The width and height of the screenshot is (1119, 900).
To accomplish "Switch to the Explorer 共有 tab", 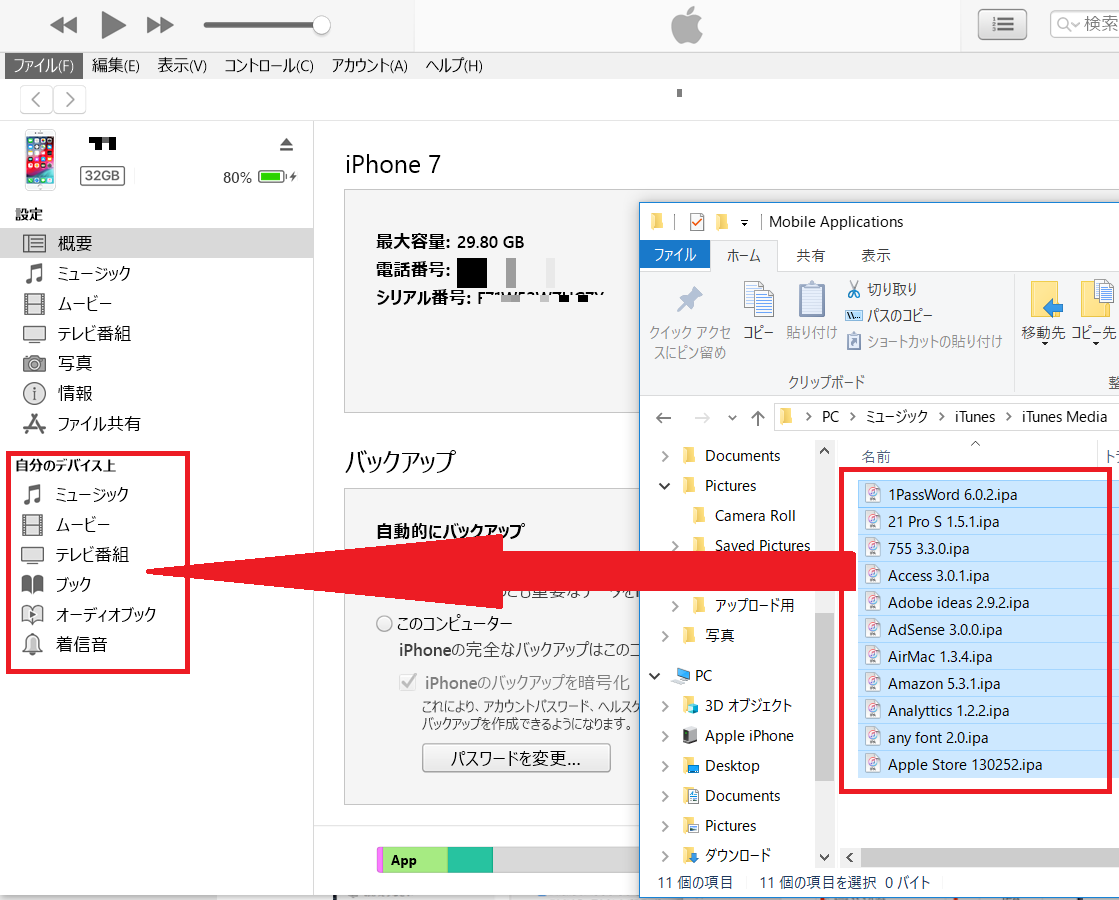I will (810, 256).
